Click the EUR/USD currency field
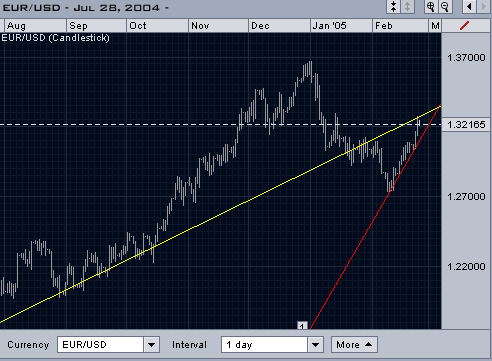 tap(101, 345)
